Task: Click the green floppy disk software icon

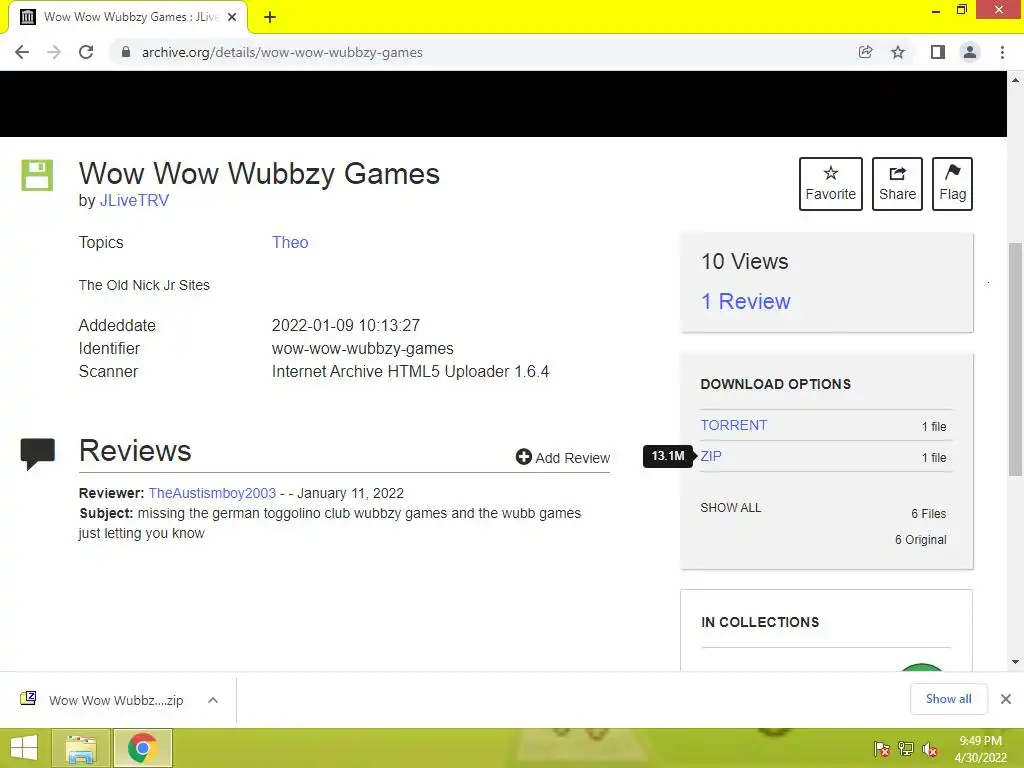Action: pos(37,175)
